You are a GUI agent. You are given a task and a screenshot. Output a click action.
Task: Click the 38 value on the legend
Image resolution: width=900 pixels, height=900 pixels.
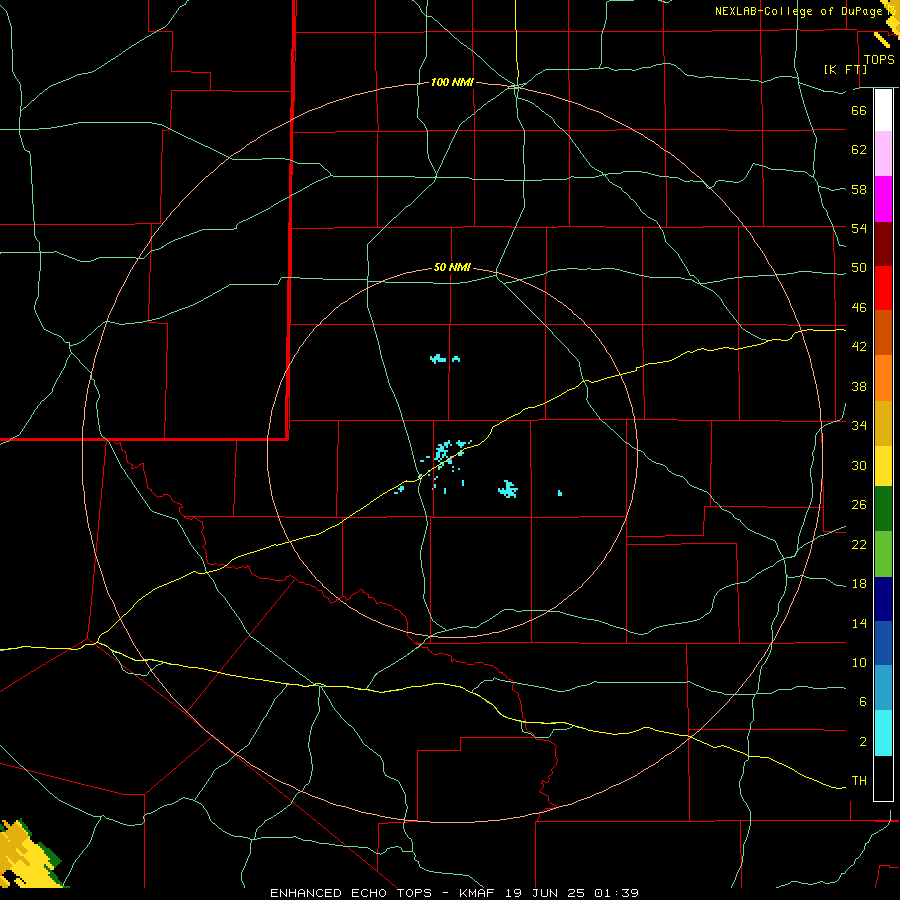(859, 387)
